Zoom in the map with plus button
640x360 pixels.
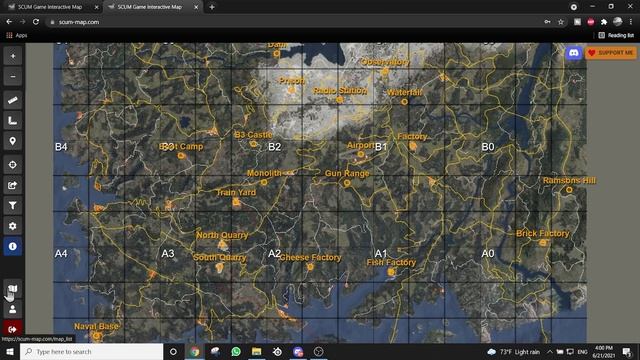[x=13, y=56]
